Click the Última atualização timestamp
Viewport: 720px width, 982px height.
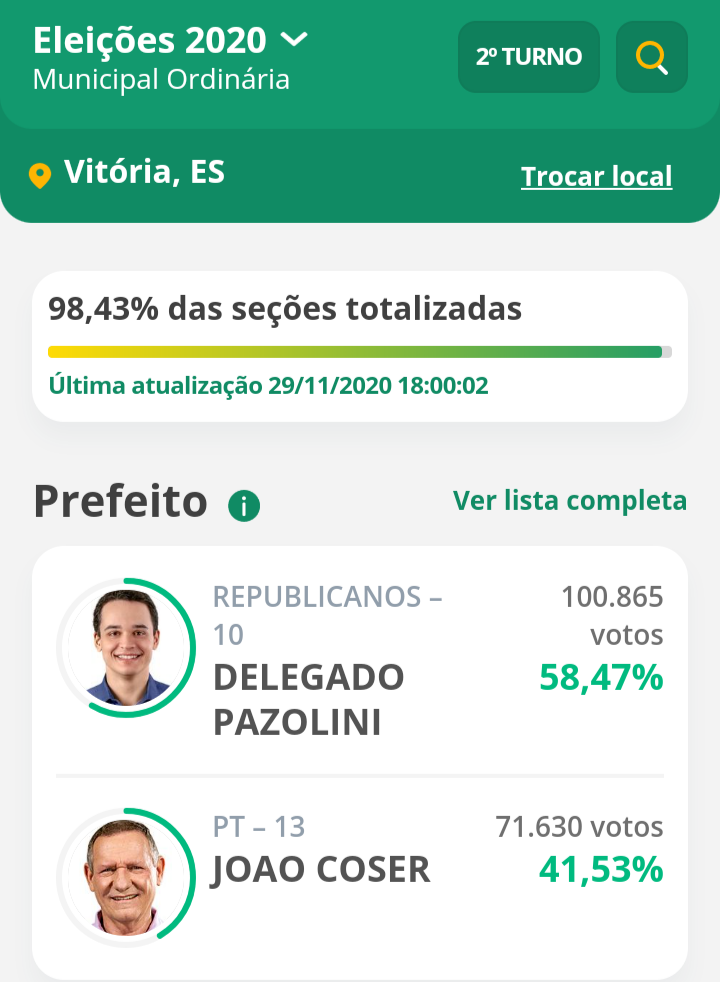coord(268,386)
